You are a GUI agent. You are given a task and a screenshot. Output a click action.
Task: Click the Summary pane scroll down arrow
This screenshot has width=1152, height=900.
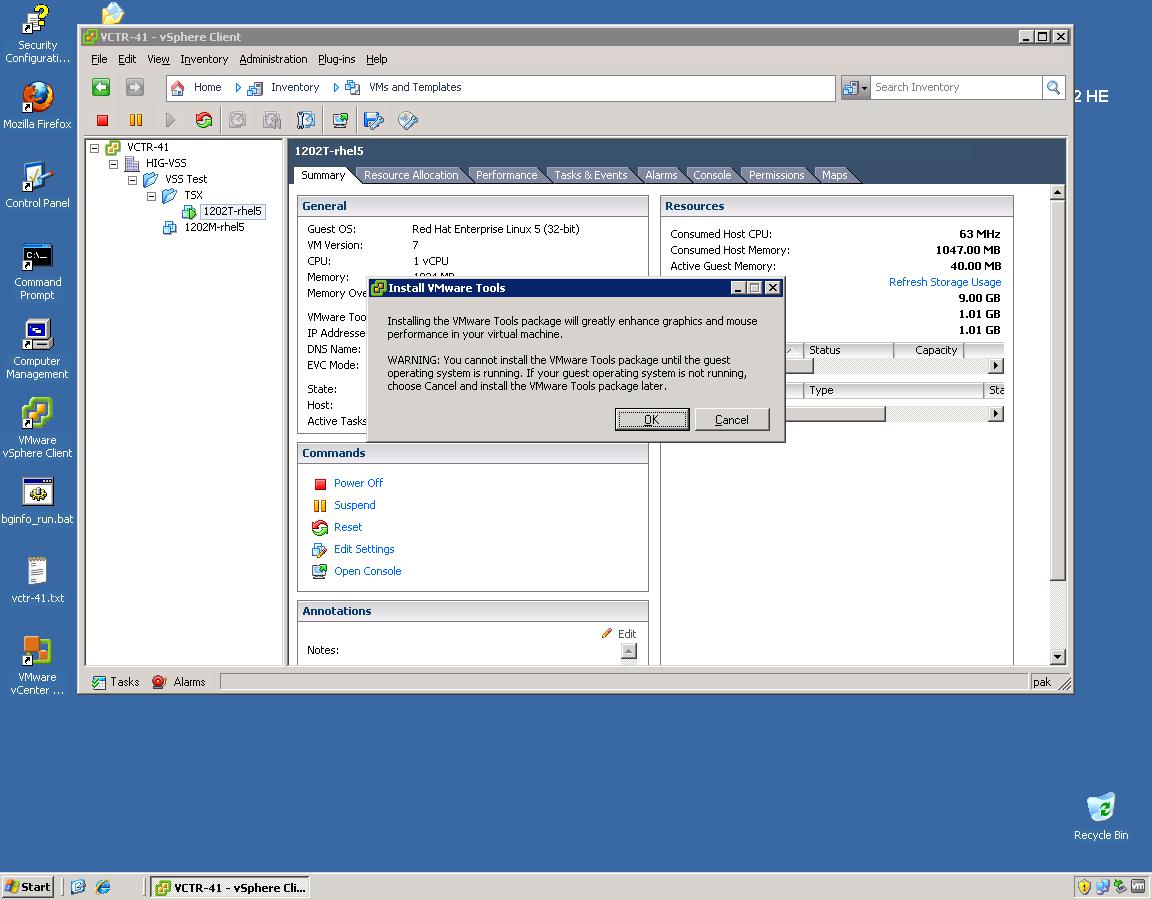[x=1057, y=658]
